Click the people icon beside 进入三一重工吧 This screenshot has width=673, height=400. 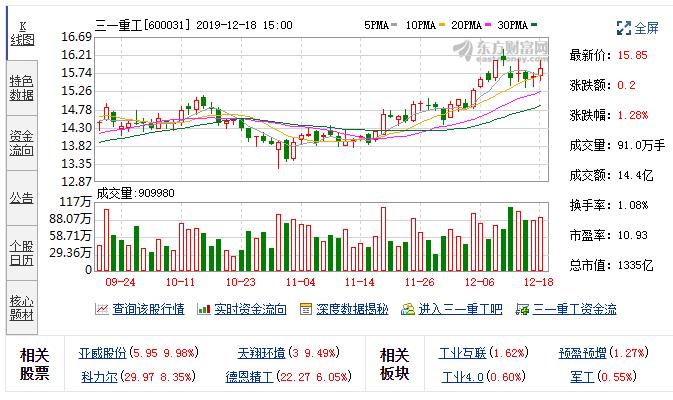tap(408, 309)
